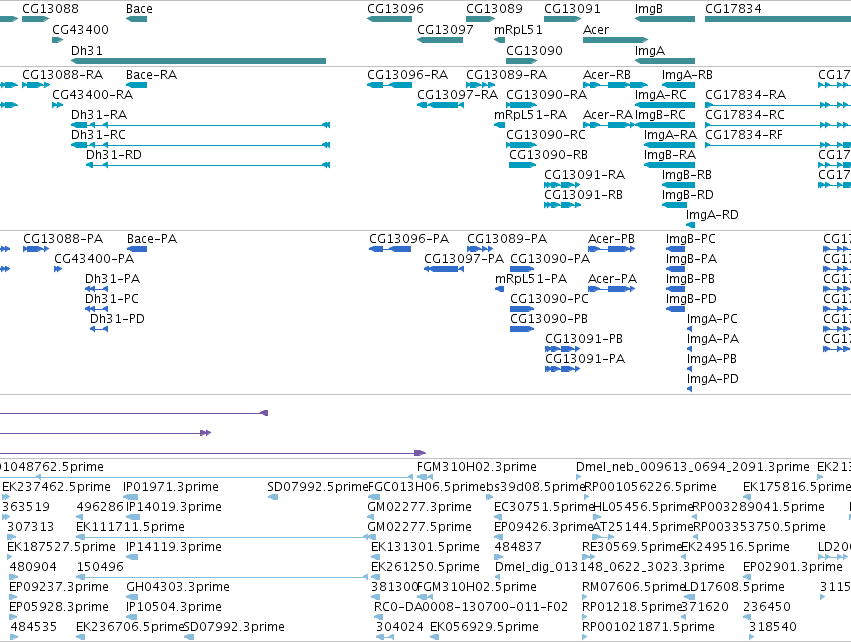Select gene CG13090 in top track

click(521, 61)
